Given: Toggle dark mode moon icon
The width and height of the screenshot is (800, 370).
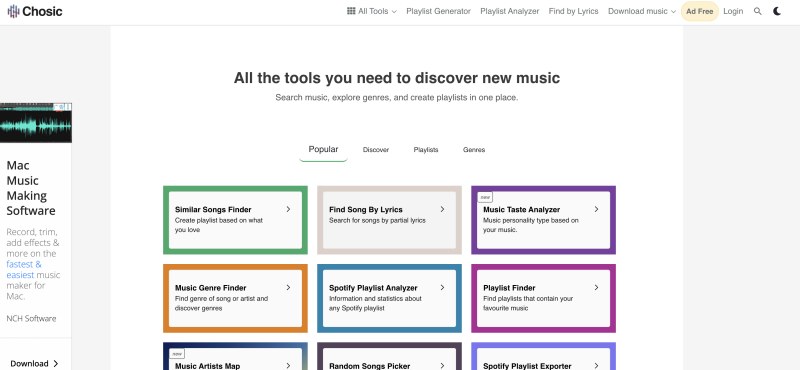Looking at the screenshot, I should (x=777, y=11).
